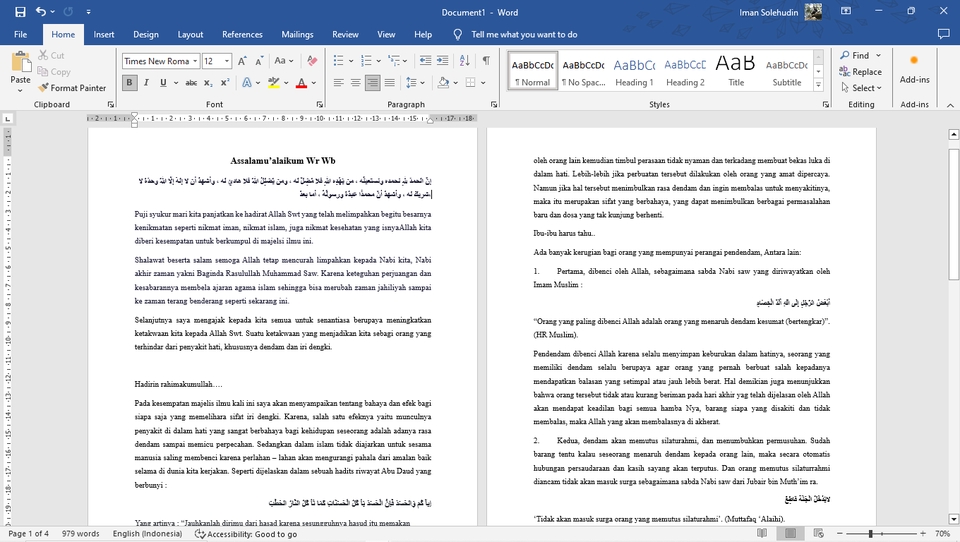The width and height of the screenshot is (960, 542).
Task: Expand the bullets list dropdown
Action: point(351,61)
